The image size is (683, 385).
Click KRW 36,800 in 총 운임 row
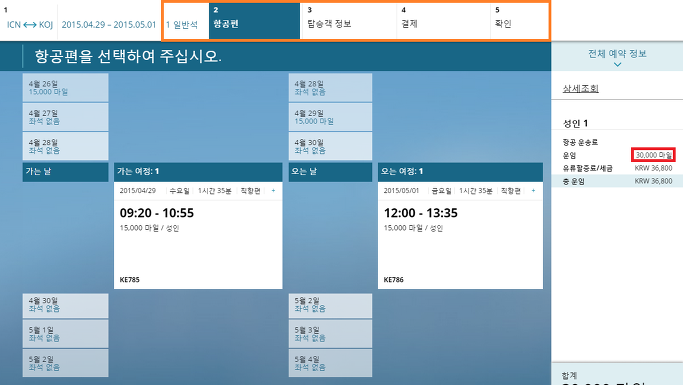[653, 181]
